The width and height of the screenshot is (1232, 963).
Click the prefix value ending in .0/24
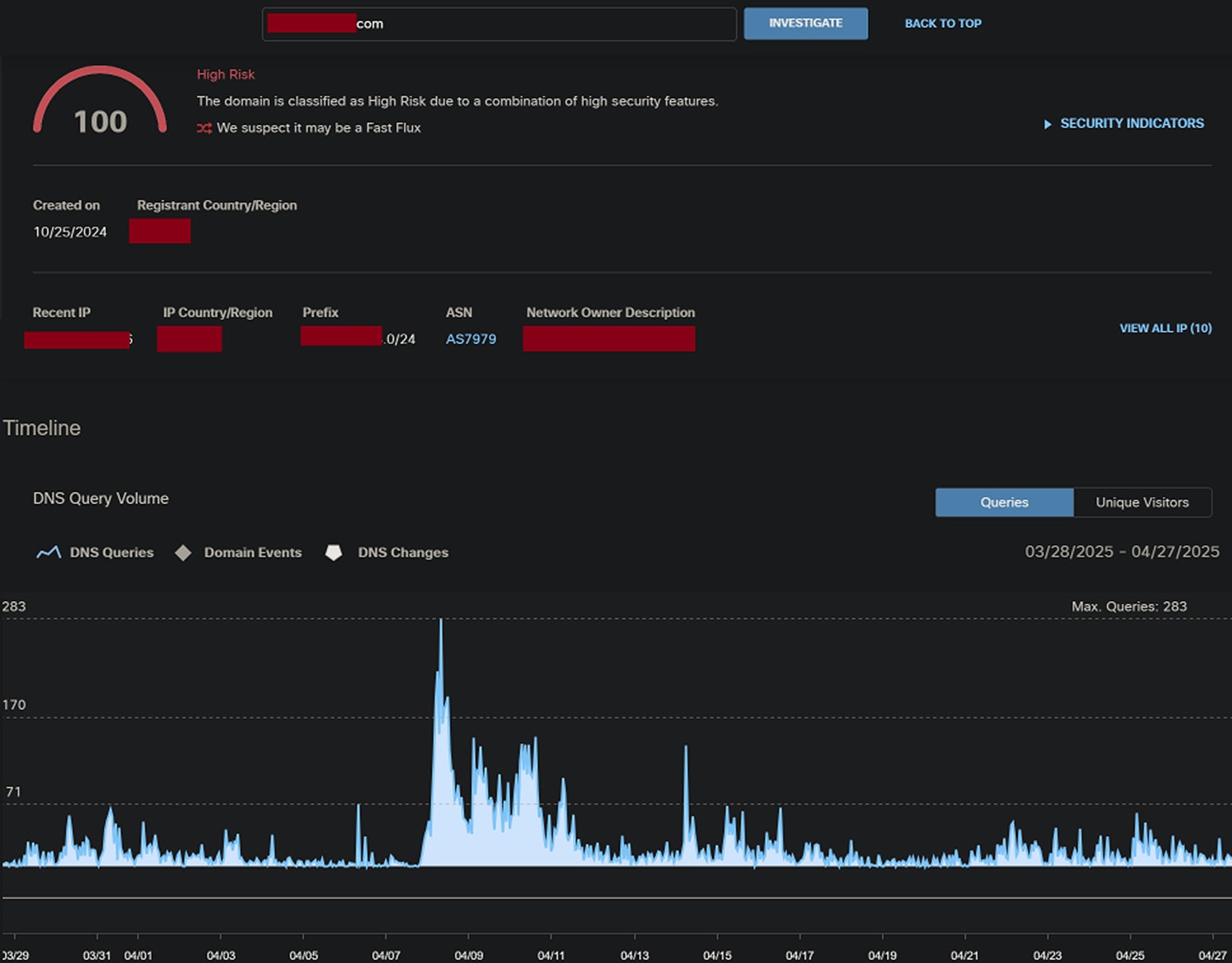358,337
